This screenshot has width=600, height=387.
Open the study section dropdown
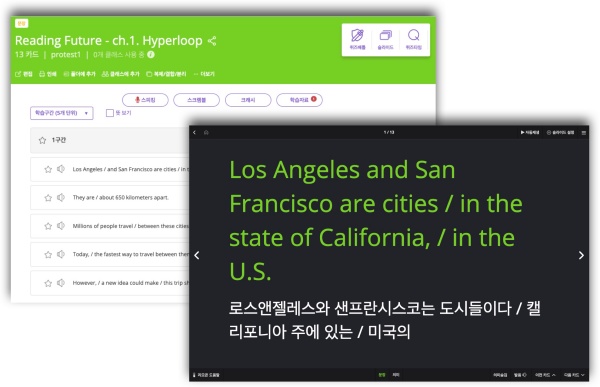tap(62, 113)
